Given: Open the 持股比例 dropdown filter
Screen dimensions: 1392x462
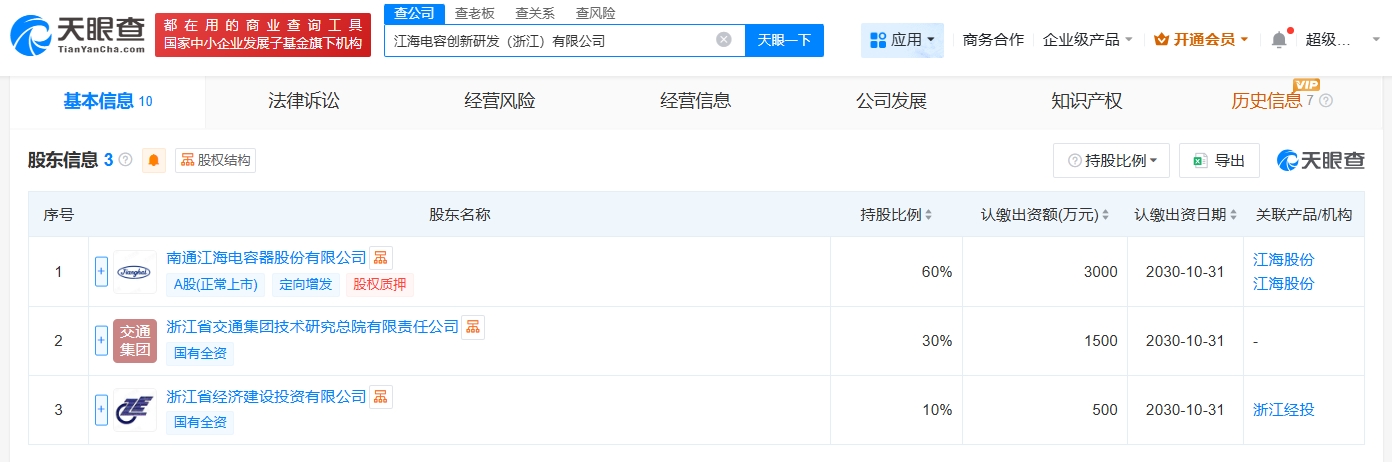Looking at the screenshot, I should 1111,160.
